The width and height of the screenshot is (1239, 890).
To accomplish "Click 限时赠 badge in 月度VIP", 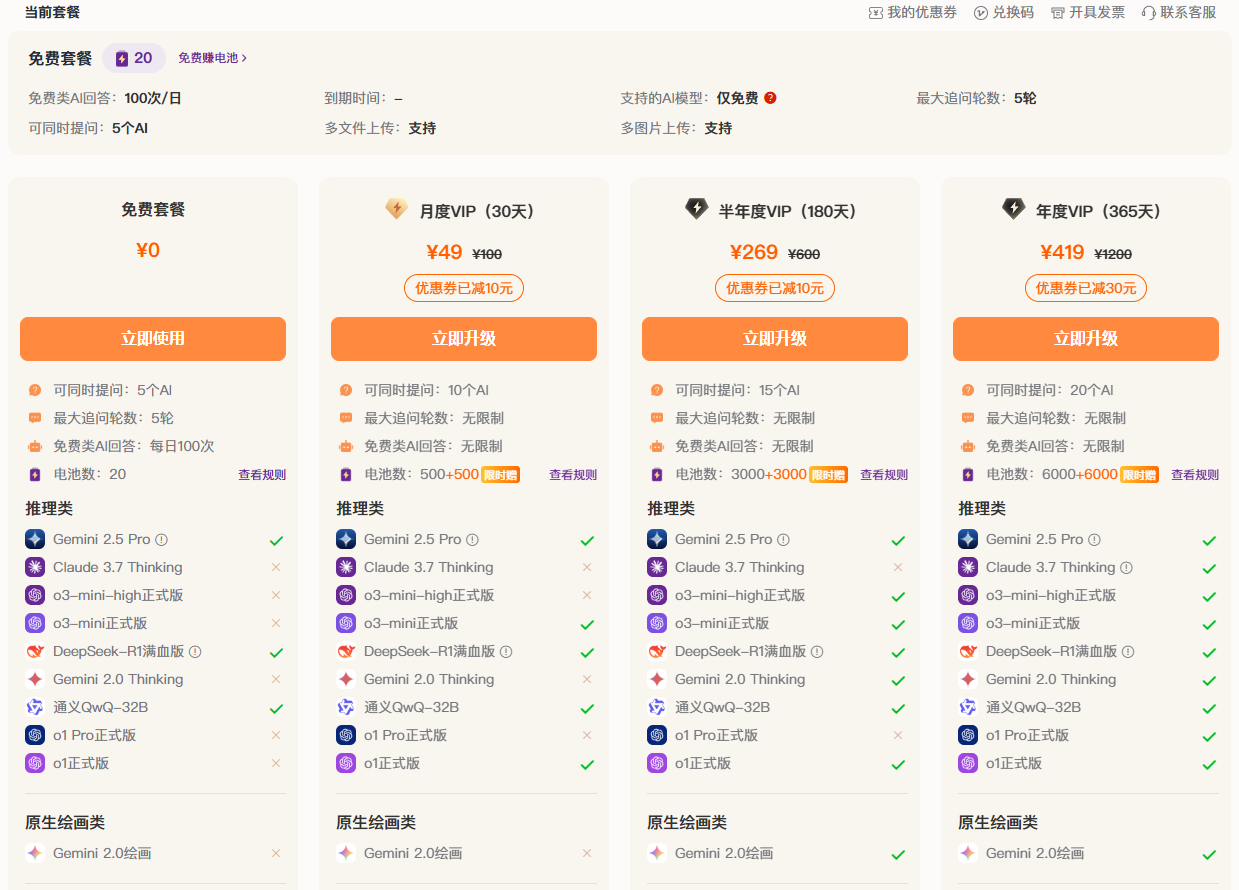I will (500, 475).
